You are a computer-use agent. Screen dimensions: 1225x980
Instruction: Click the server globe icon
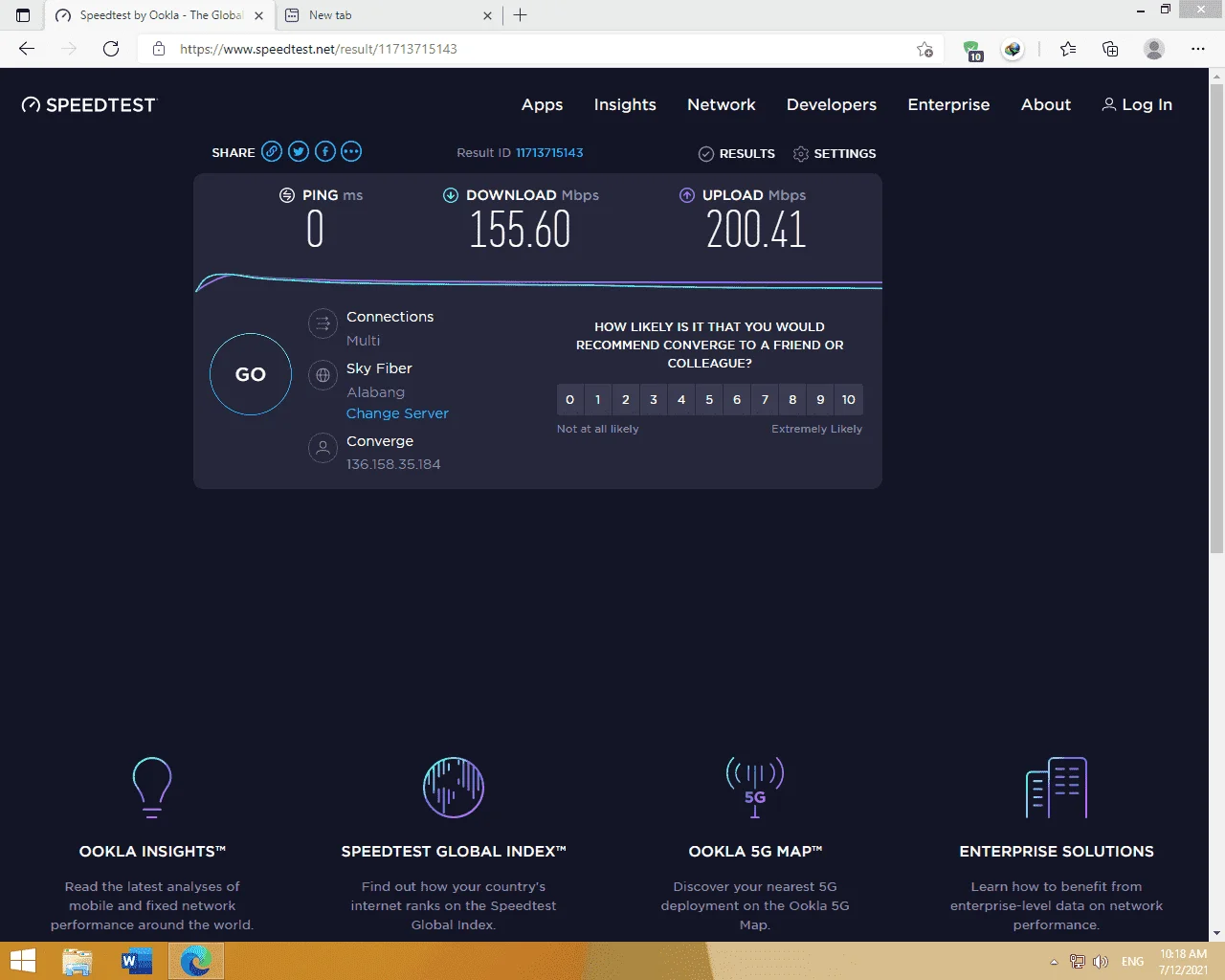tap(323, 375)
